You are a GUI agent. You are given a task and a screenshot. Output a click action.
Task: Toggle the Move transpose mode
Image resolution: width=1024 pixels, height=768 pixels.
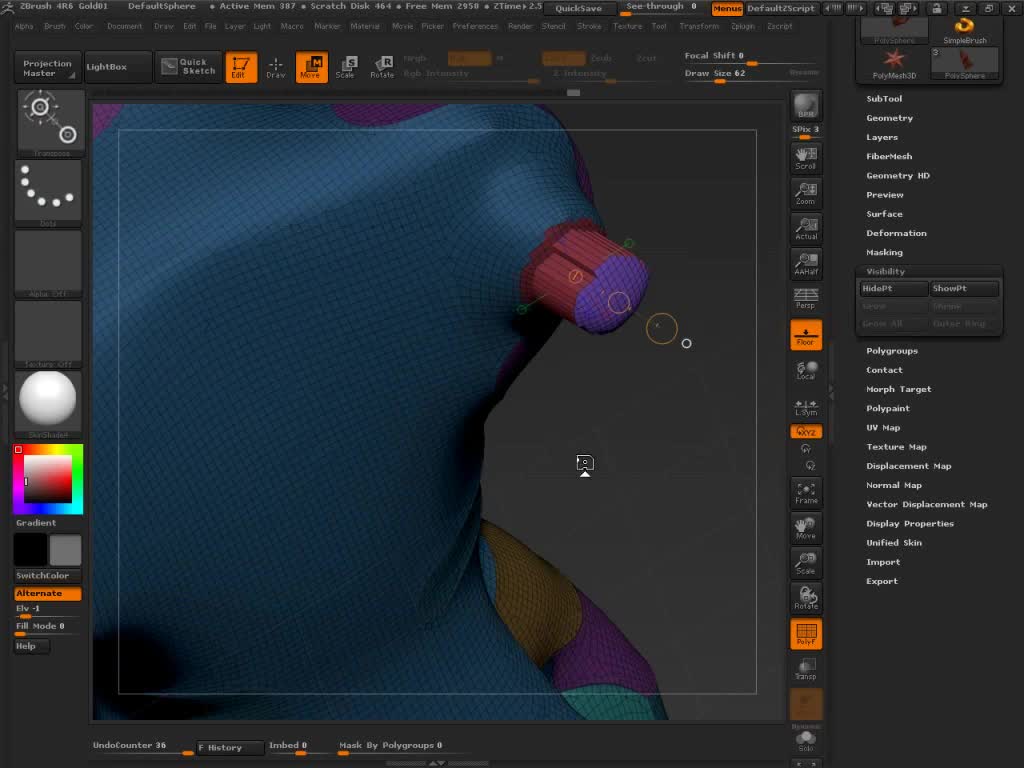coord(312,67)
